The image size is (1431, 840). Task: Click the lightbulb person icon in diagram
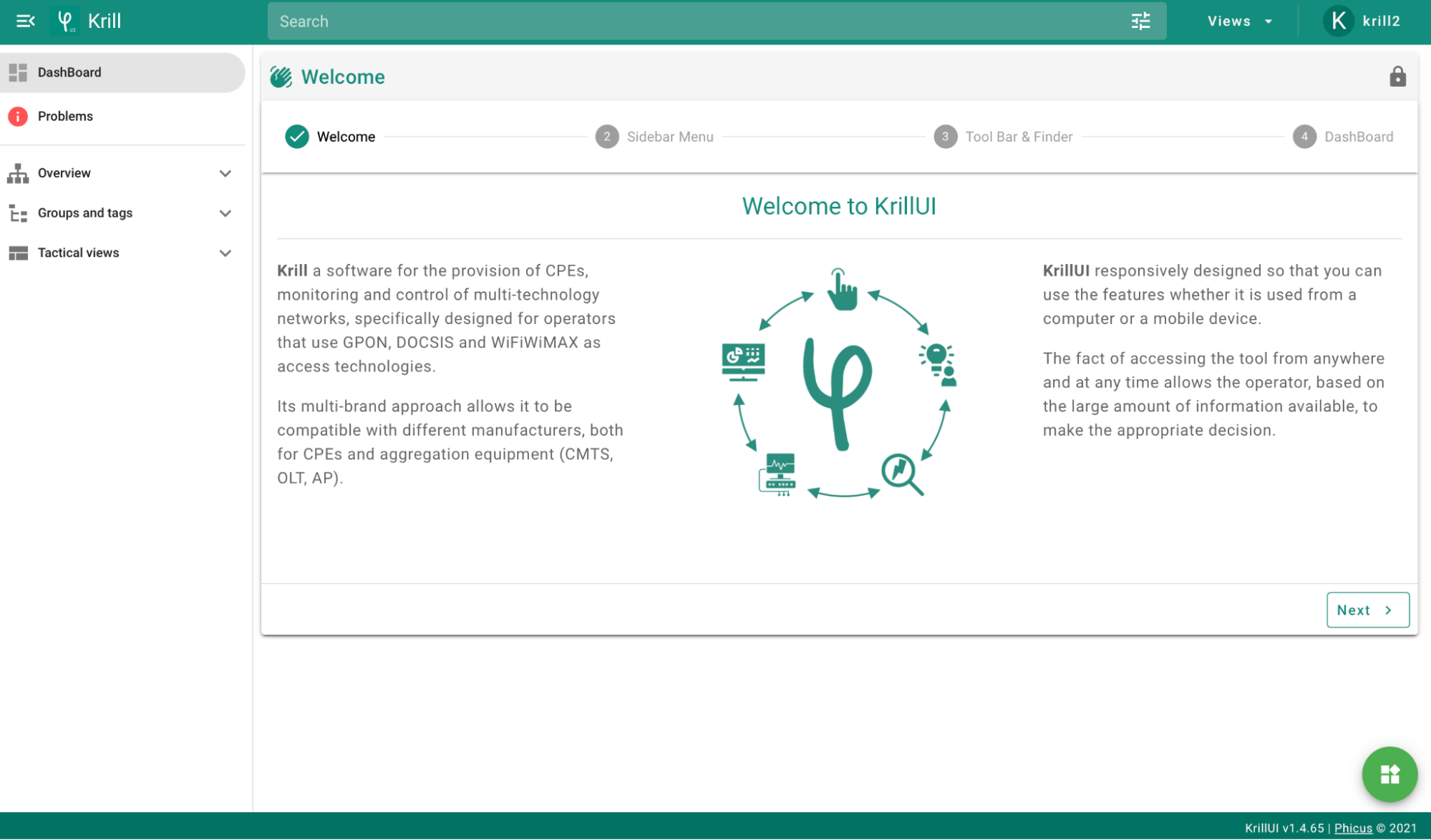point(938,365)
